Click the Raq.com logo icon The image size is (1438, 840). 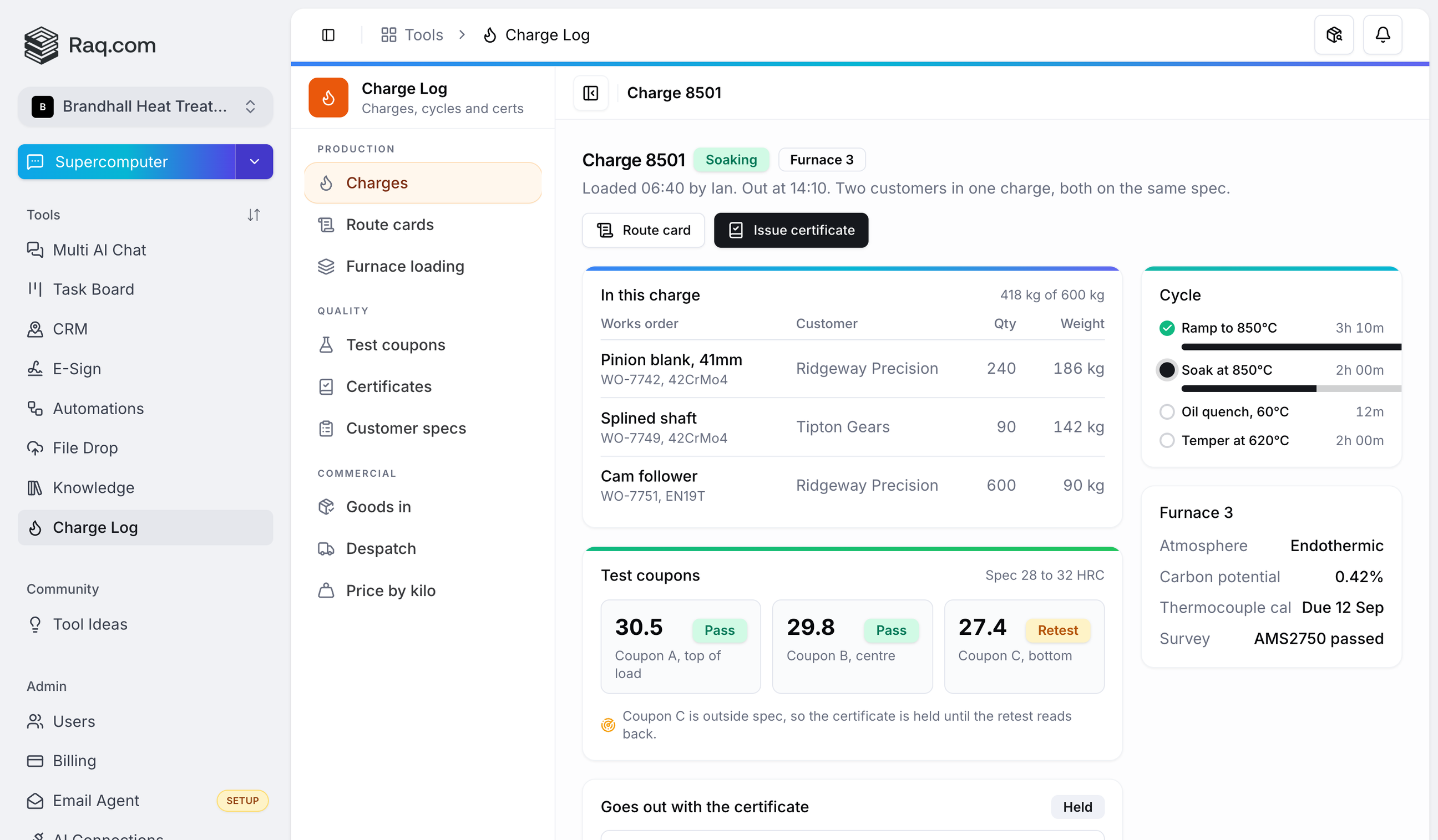pyautogui.click(x=41, y=45)
